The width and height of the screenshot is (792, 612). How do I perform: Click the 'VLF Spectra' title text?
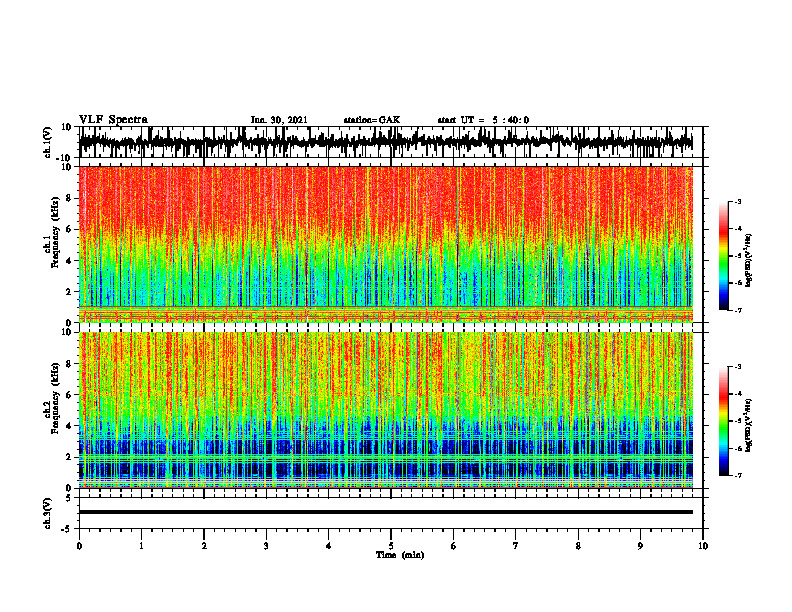pos(113,120)
